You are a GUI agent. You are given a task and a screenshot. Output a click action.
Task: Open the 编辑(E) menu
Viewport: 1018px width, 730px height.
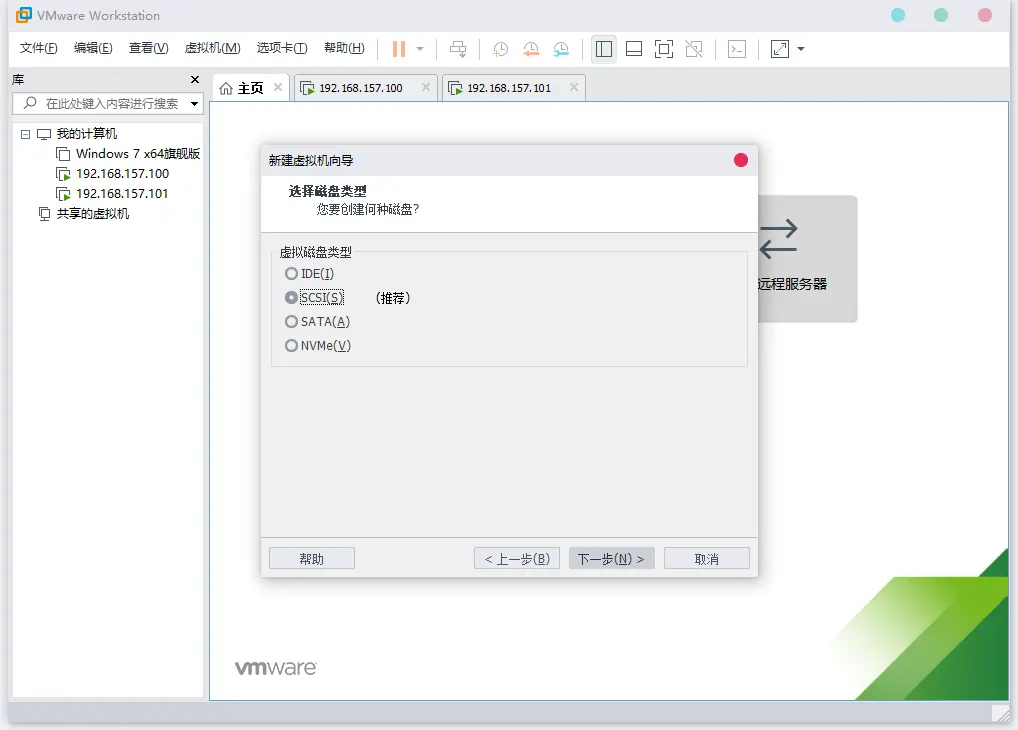(93, 48)
